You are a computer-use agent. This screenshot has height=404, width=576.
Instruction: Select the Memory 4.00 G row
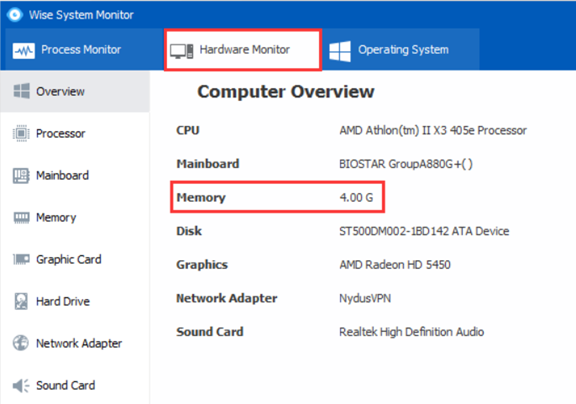point(277,197)
